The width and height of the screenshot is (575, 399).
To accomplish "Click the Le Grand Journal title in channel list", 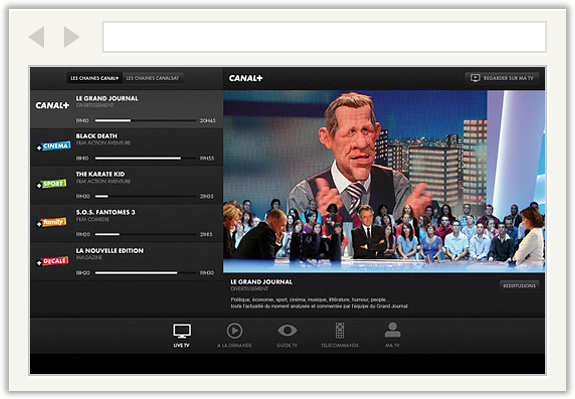I will [107, 98].
